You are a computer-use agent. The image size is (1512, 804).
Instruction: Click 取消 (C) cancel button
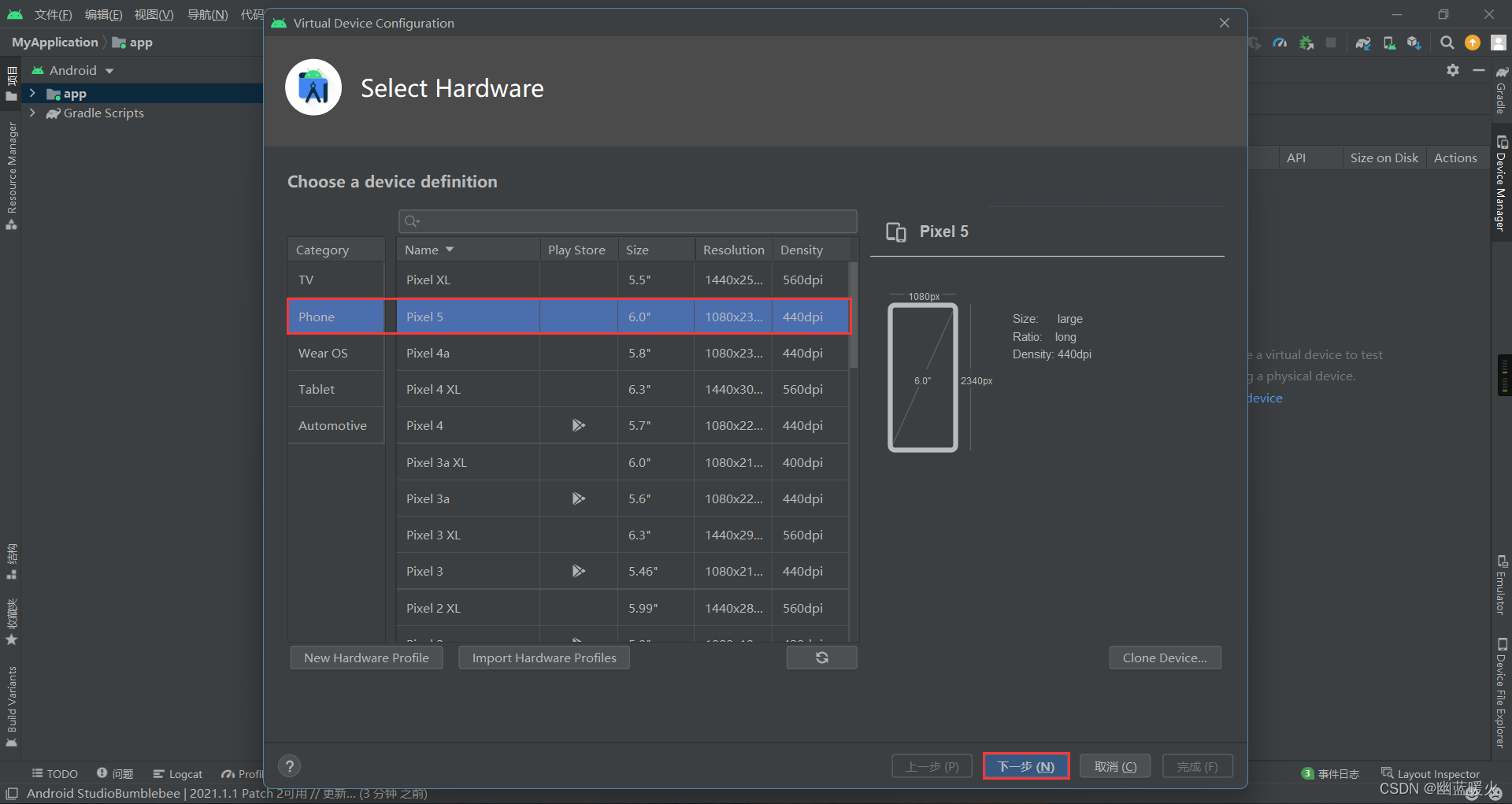coord(1115,766)
